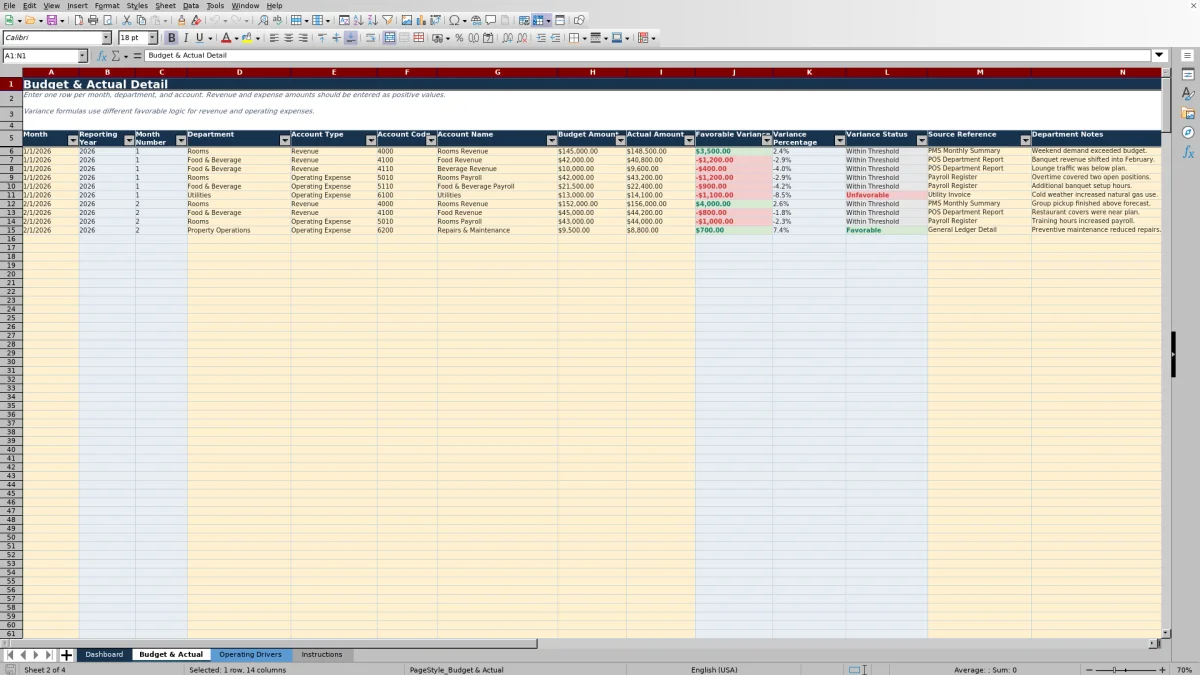The image size is (1200, 675).
Task: Click the Copy icon
Action: pos(141,20)
